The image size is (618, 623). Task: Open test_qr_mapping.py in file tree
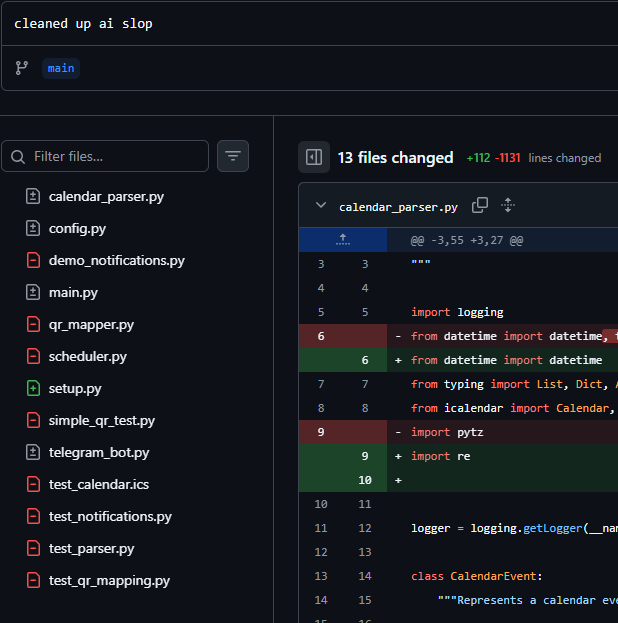(109, 580)
